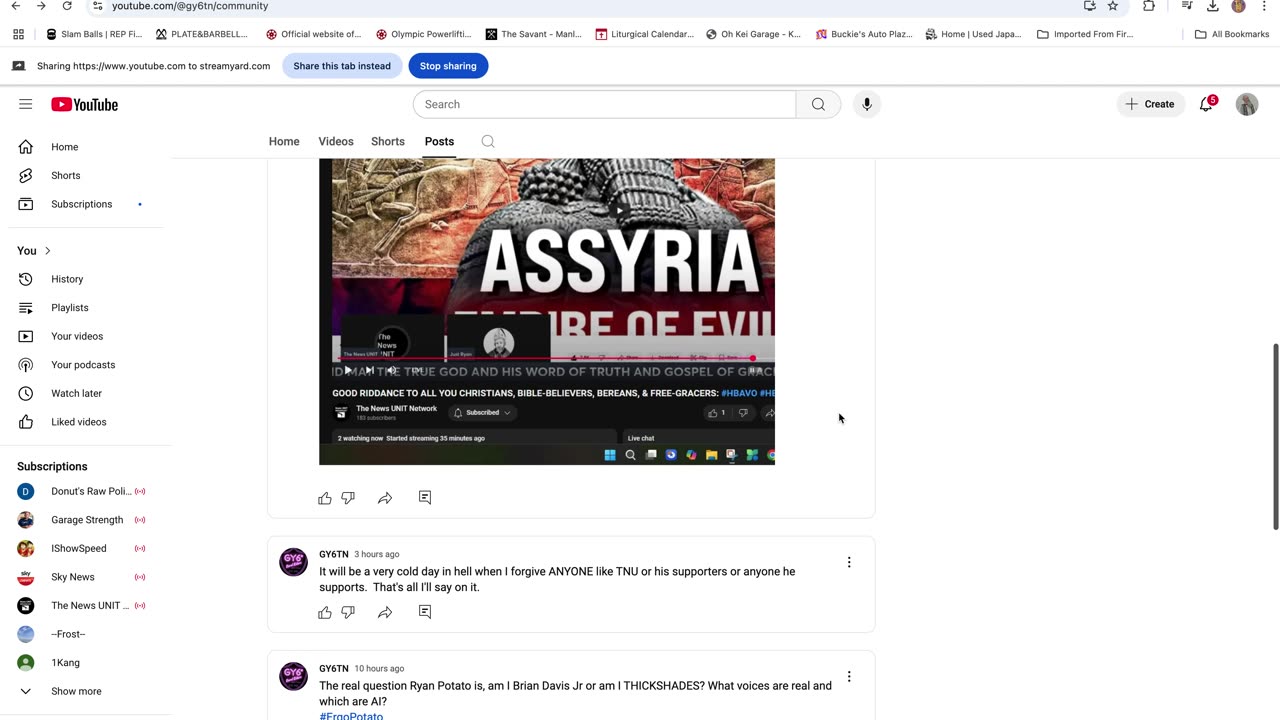
Task: Open the notifications bell
Action: pos(1206,104)
